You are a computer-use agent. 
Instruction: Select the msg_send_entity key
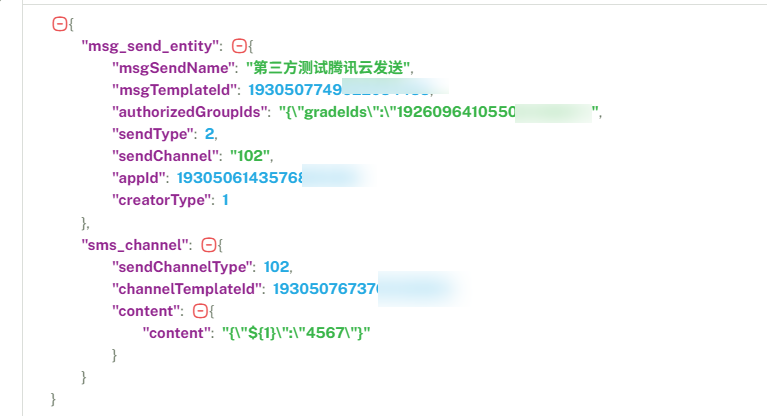[150, 46]
